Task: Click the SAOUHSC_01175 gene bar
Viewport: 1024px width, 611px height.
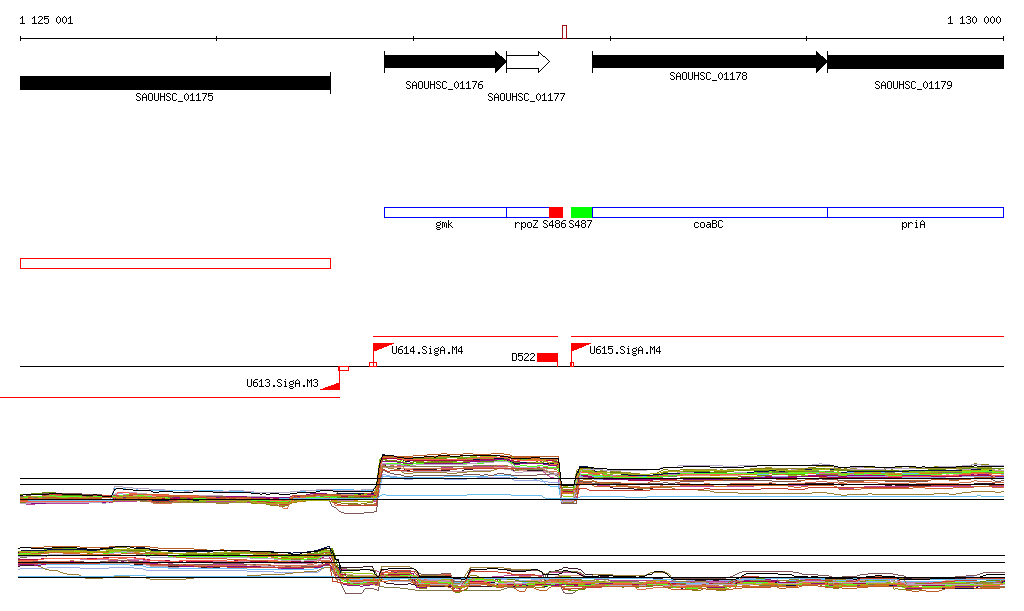Action: [175, 83]
